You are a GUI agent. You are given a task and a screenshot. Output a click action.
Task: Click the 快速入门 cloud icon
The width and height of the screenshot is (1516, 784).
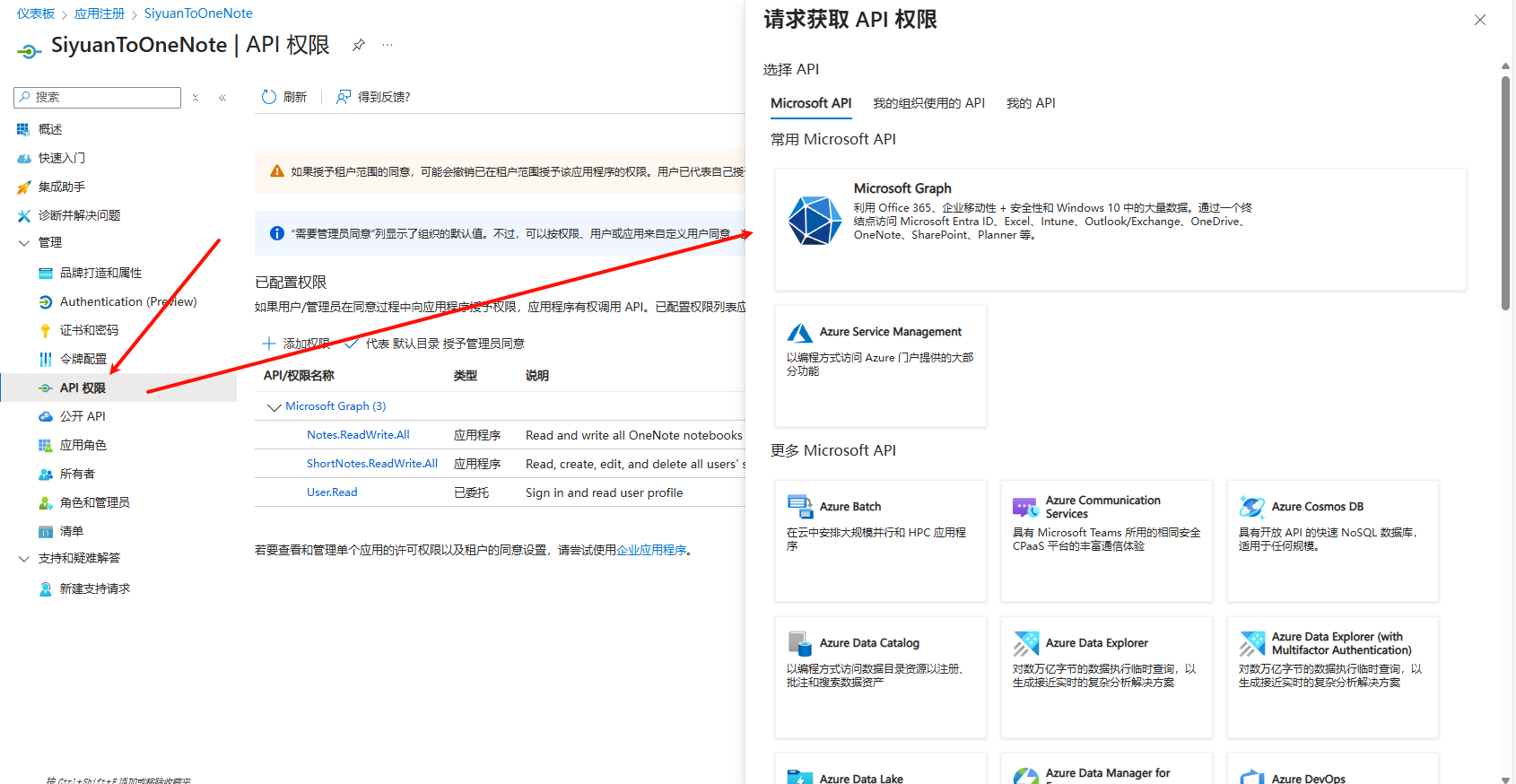(x=23, y=158)
